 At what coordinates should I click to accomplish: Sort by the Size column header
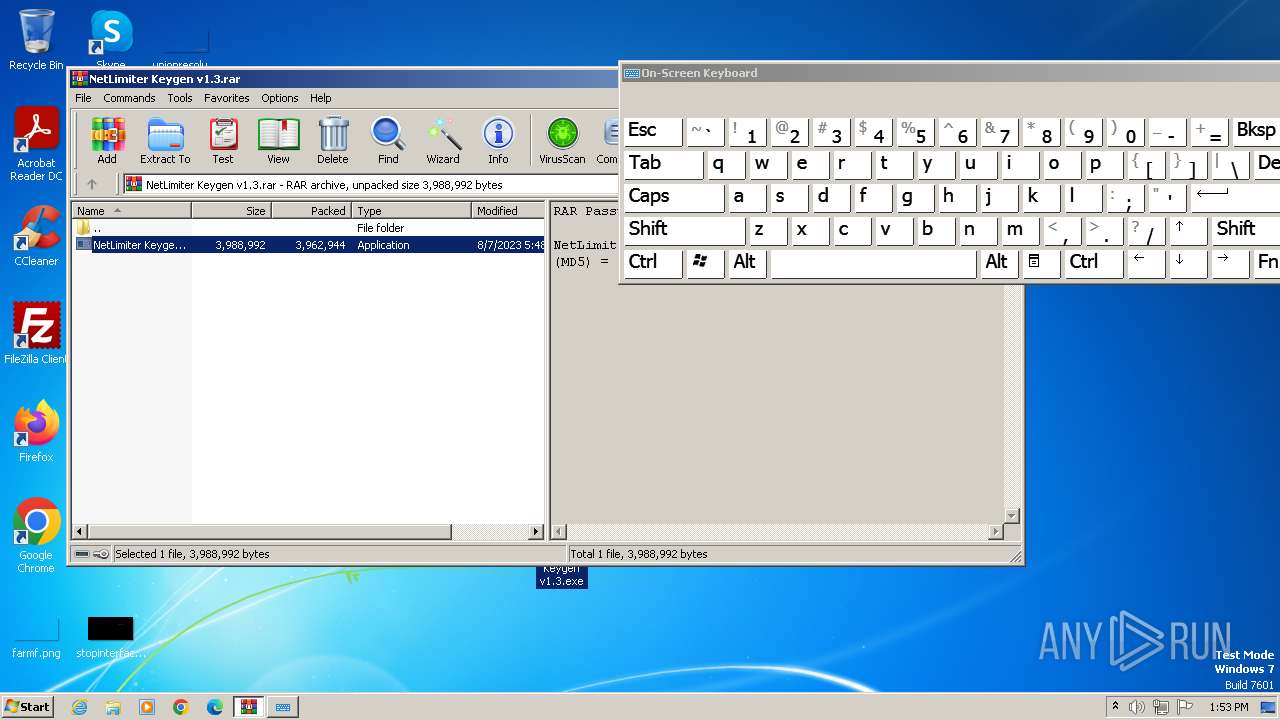coord(231,211)
